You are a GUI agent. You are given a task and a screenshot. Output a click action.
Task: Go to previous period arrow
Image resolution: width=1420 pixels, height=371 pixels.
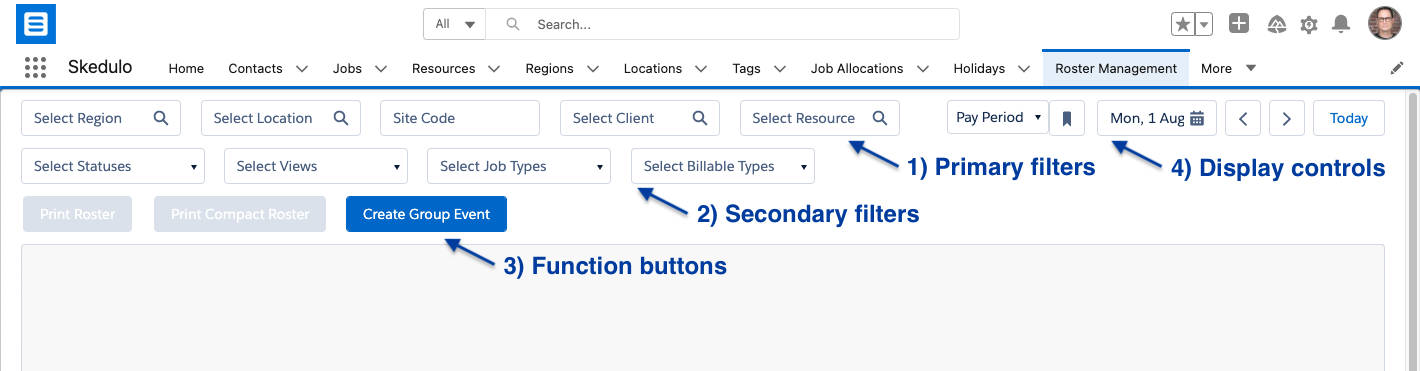click(x=1243, y=118)
